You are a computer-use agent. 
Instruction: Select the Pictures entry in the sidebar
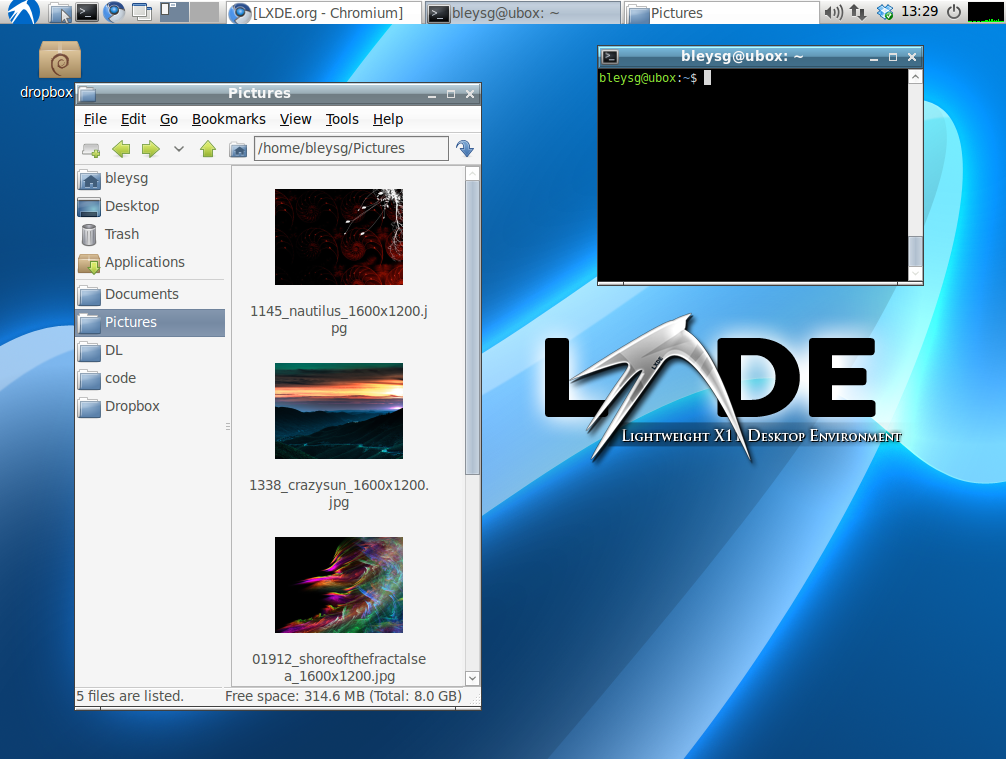(130, 322)
